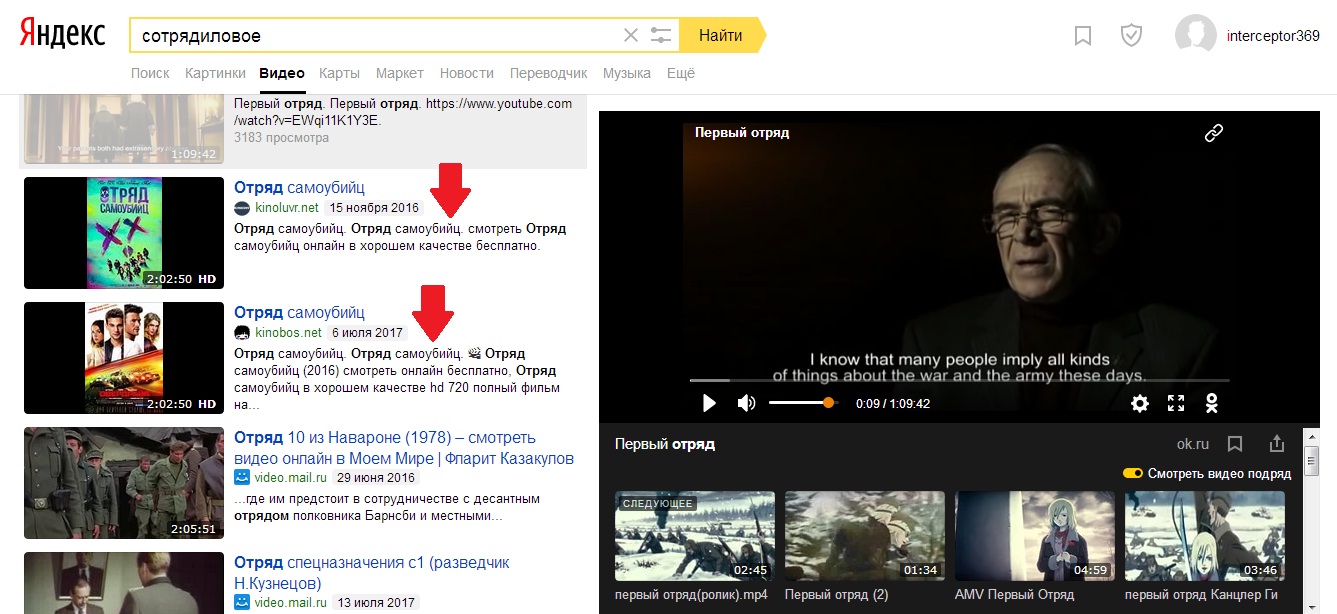Play the Первый отряд video

[x=709, y=403]
